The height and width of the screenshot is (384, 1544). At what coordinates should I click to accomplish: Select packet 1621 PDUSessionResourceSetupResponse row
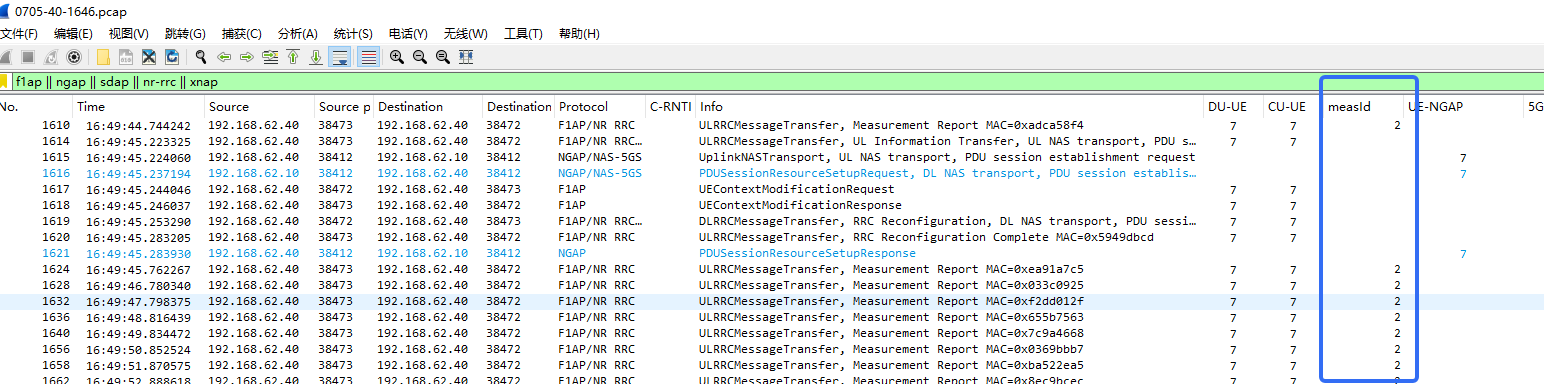772,254
